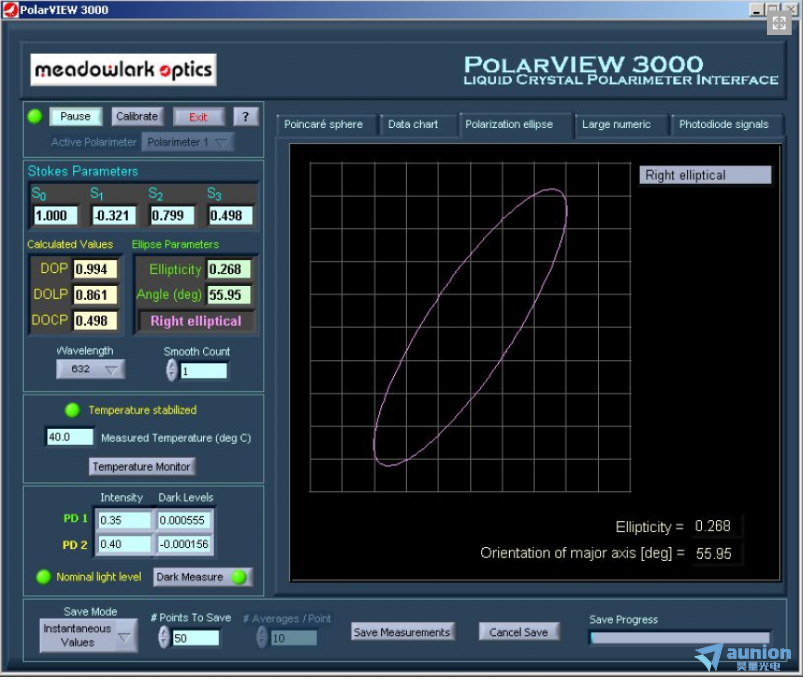803x682 pixels.
Task: Click the Ellipticity readout below the plot
Action: 716,528
